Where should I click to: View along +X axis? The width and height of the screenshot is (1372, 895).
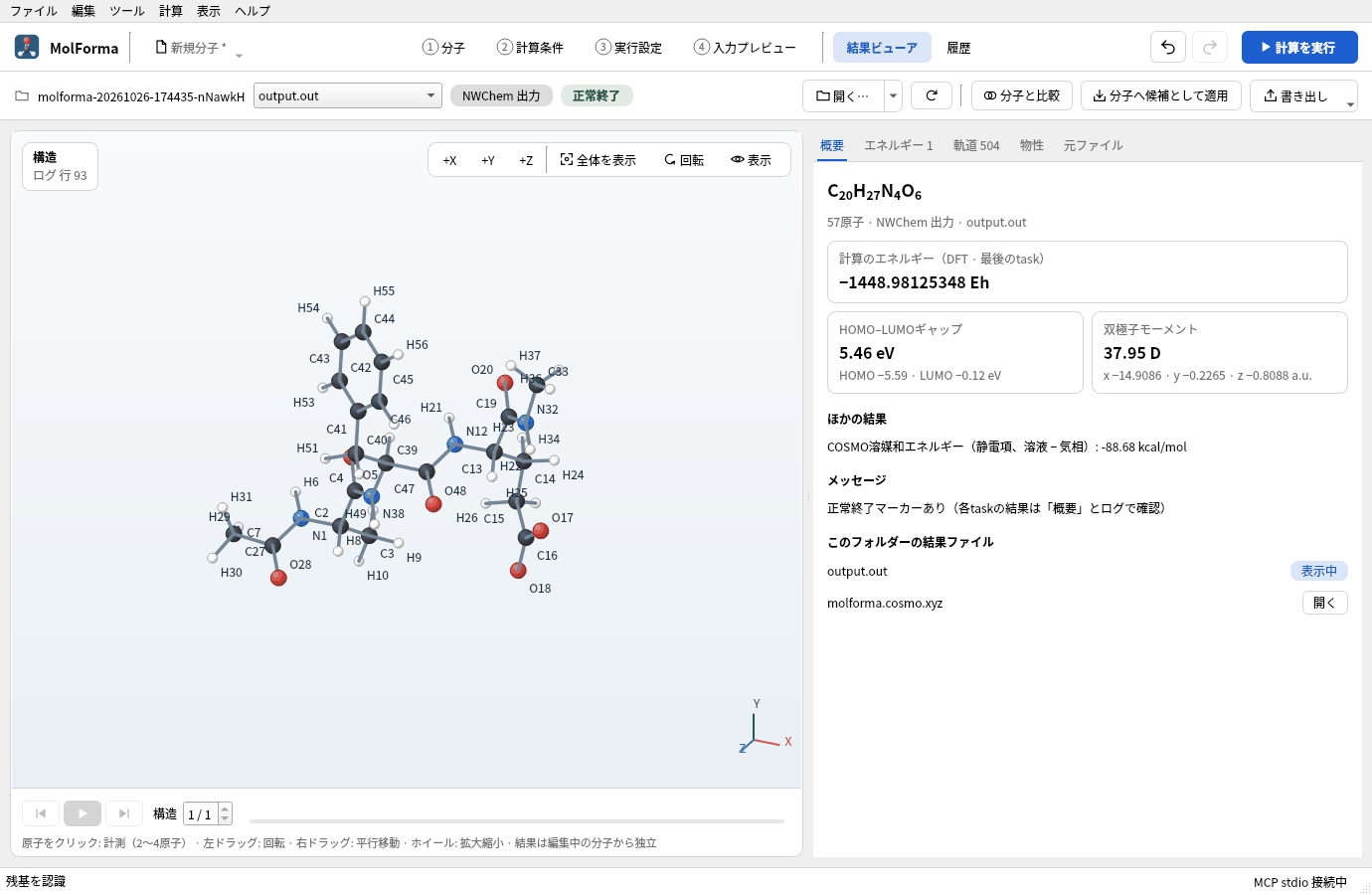449,160
